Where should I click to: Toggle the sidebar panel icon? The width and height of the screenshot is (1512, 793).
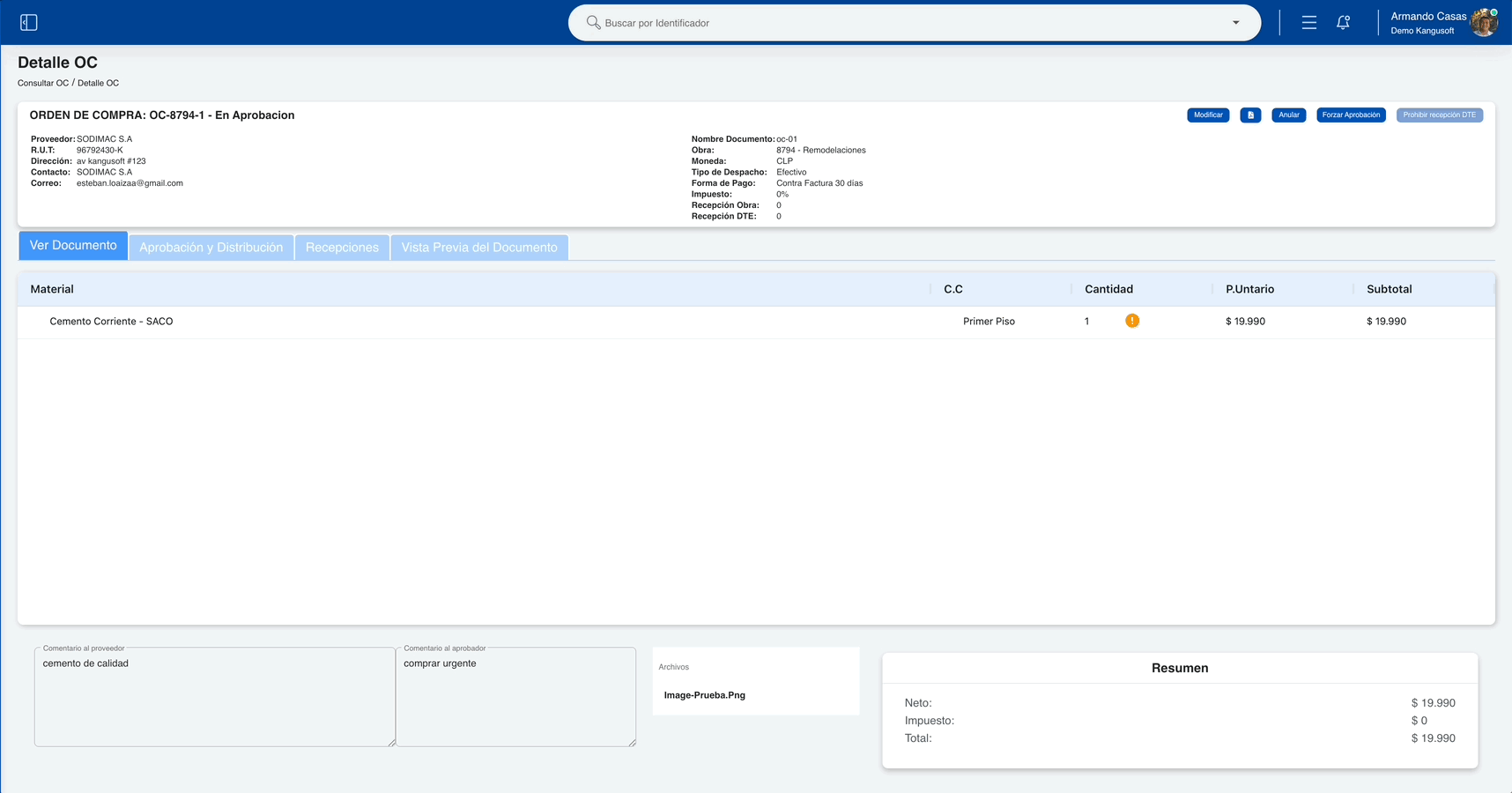pyautogui.click(x=29, y=22)
